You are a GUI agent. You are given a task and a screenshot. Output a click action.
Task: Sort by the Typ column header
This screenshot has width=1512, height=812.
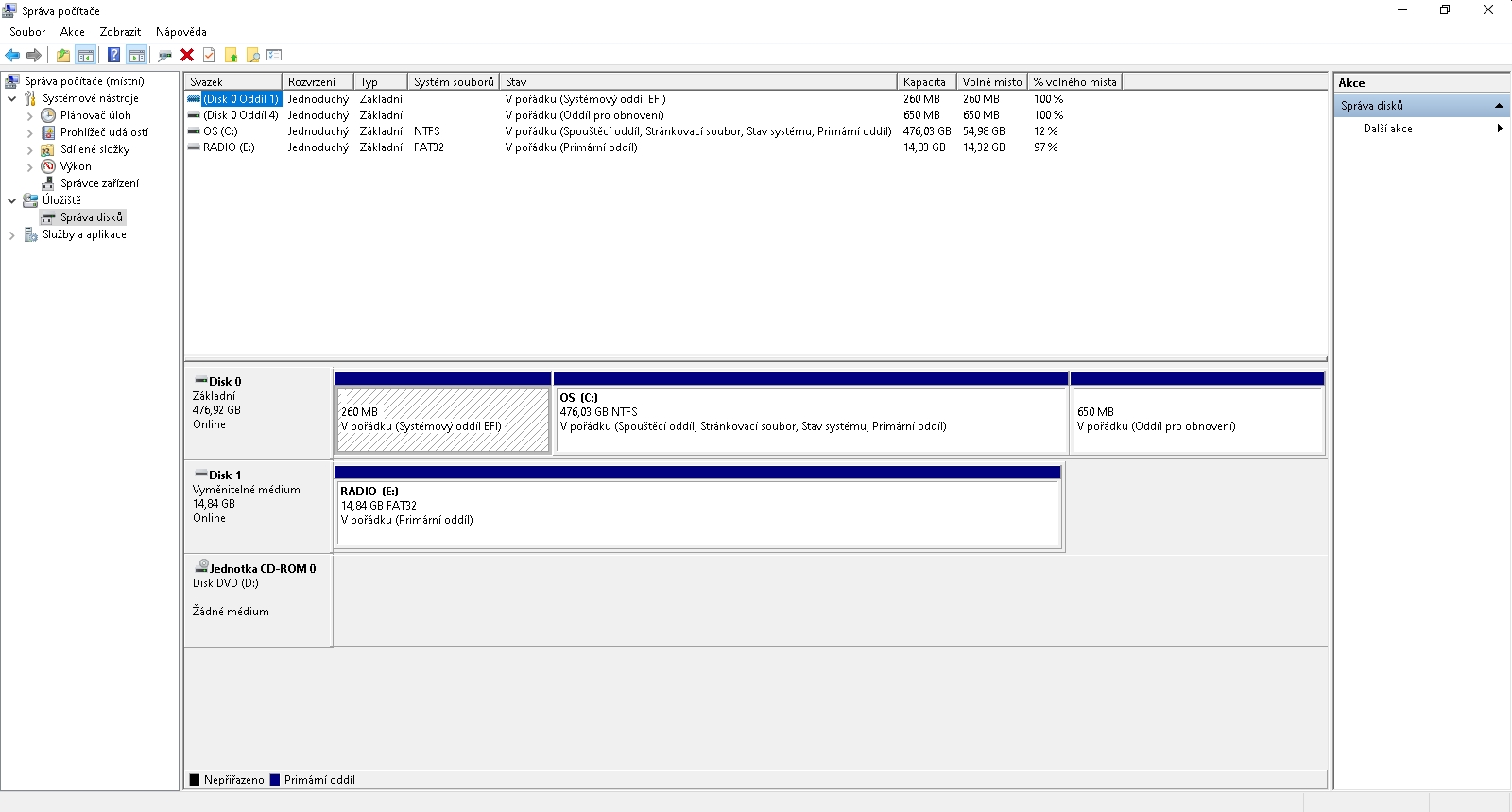coord(381,82)
